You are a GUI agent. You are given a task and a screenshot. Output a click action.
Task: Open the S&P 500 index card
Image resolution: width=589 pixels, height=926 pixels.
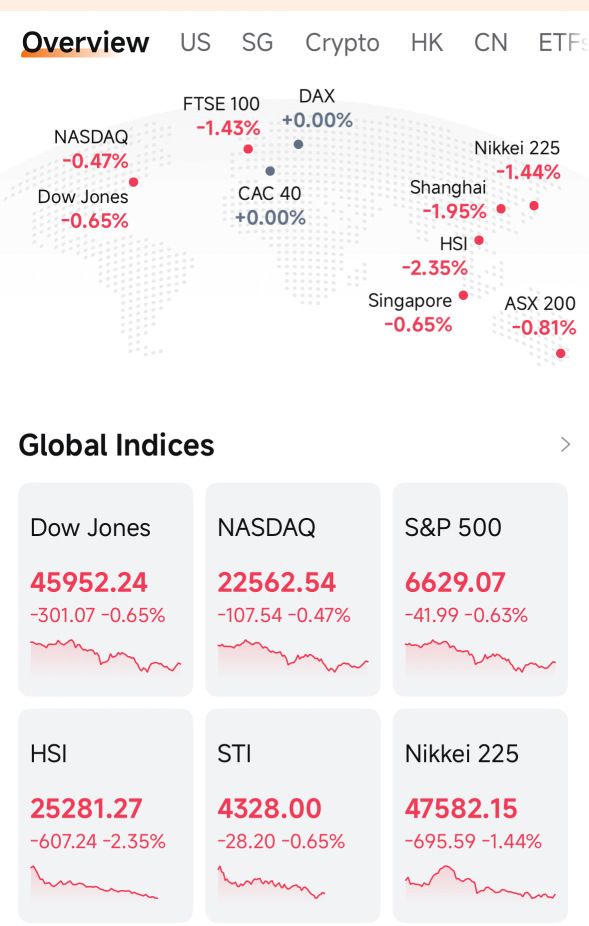pos(480,589)
